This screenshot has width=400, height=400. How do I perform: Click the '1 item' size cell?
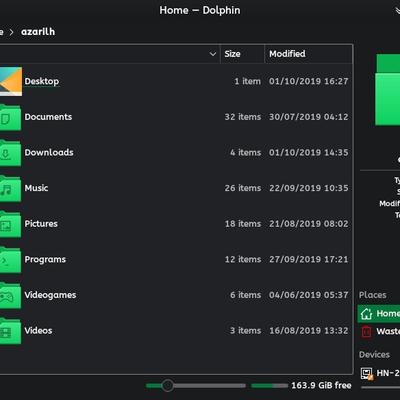click(247, 81)
